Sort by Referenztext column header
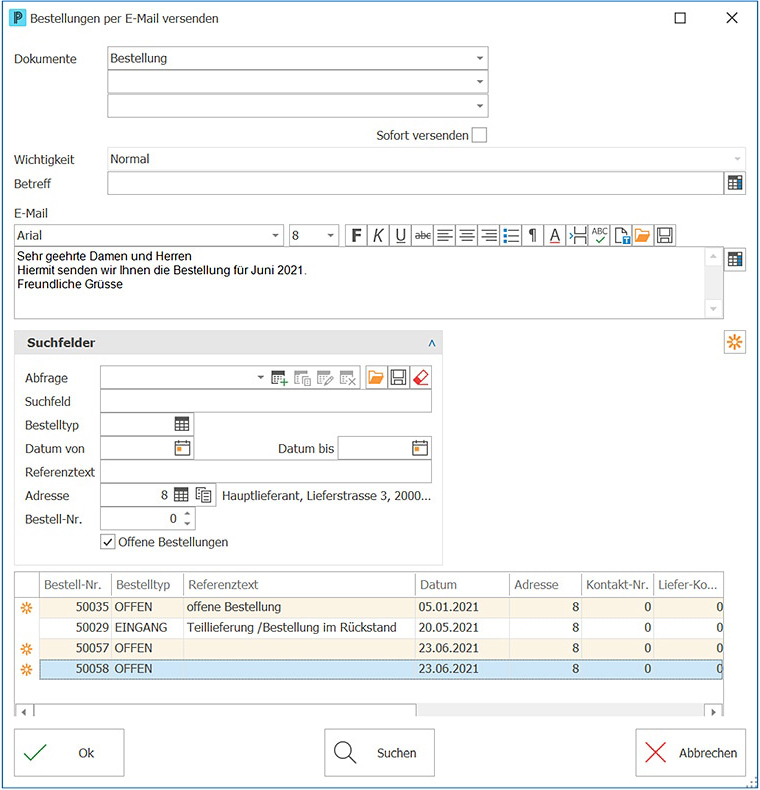 coord(299,584)
